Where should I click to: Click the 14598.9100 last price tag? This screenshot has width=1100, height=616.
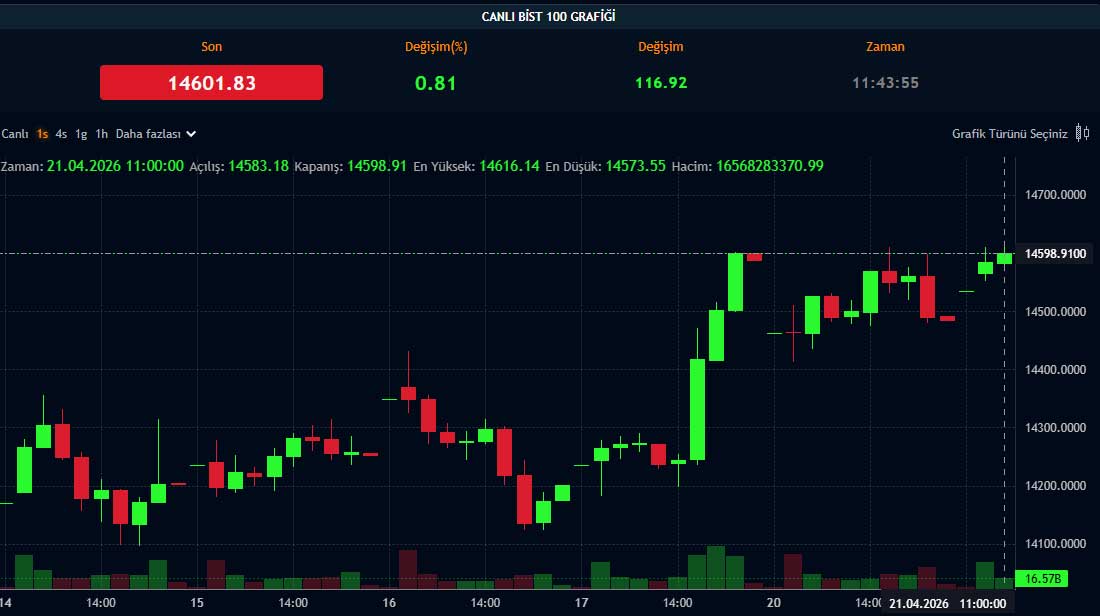coord(1053,254)
